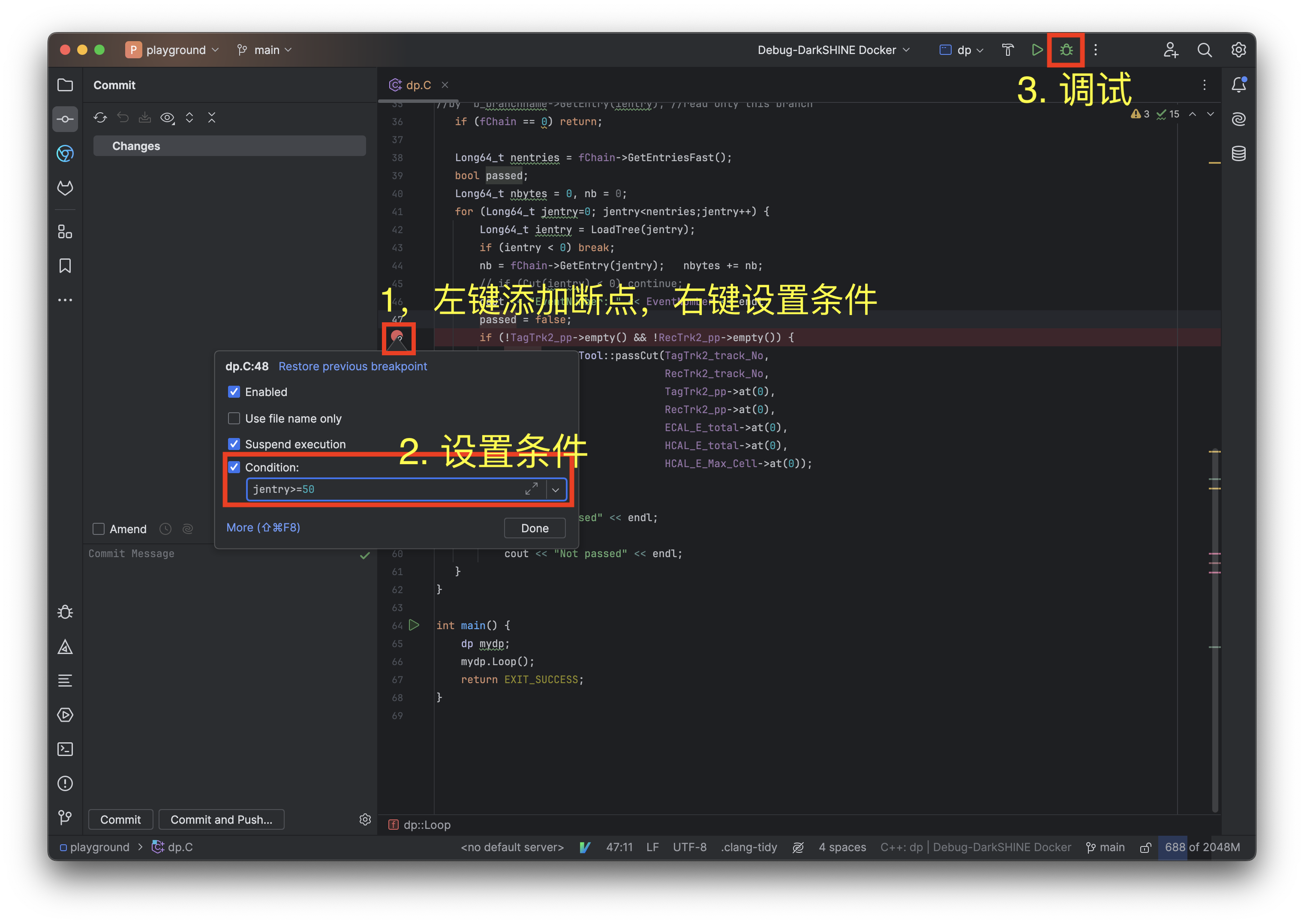Click the Refresh changes icon in the Commit panel
Image resolution: width=1304 pixels, height=924 pixels.
tap(100, 118)
